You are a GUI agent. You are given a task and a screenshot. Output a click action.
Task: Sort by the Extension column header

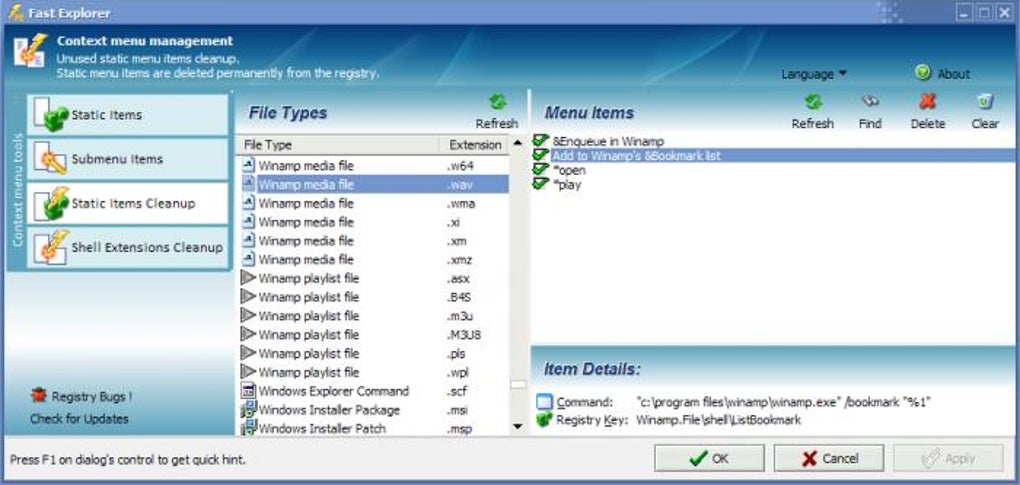click(475, 145)
